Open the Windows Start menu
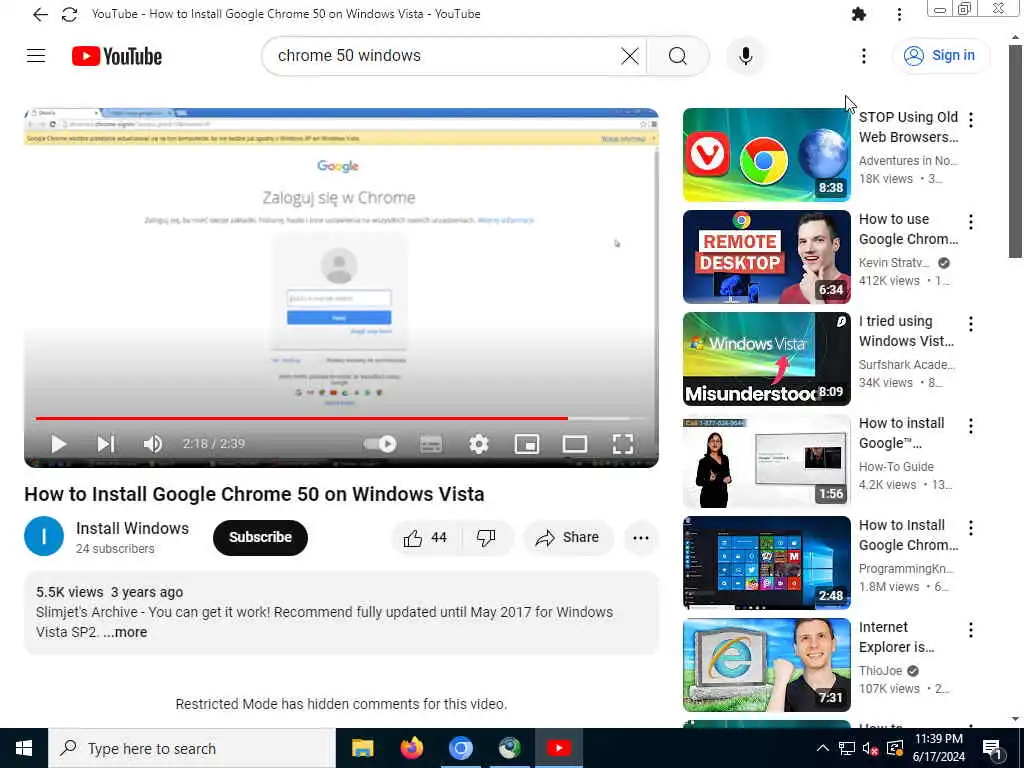The width and height of the screenshot is (1024, 768). click(x=24, y=748)
